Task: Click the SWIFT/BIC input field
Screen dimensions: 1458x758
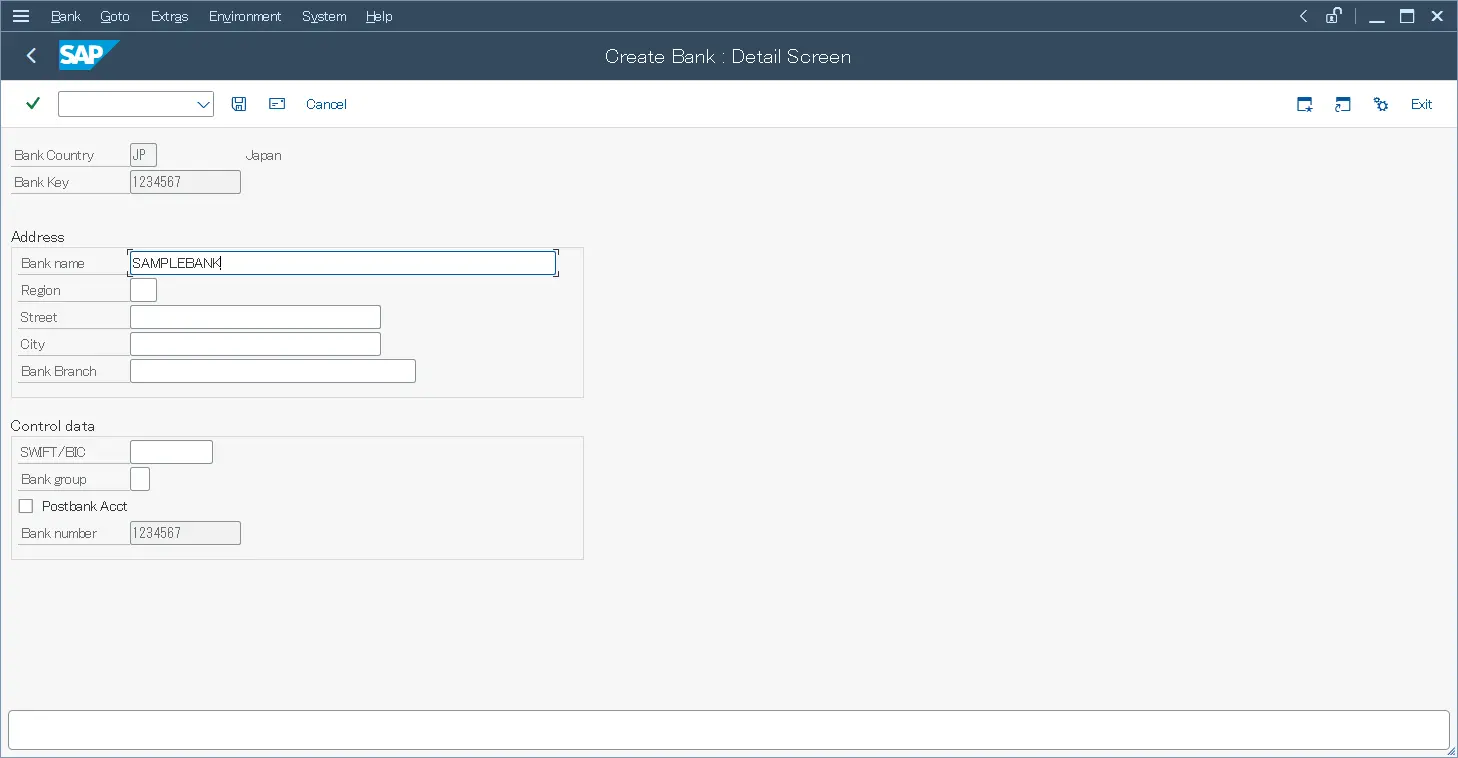Action: [170, 451]
